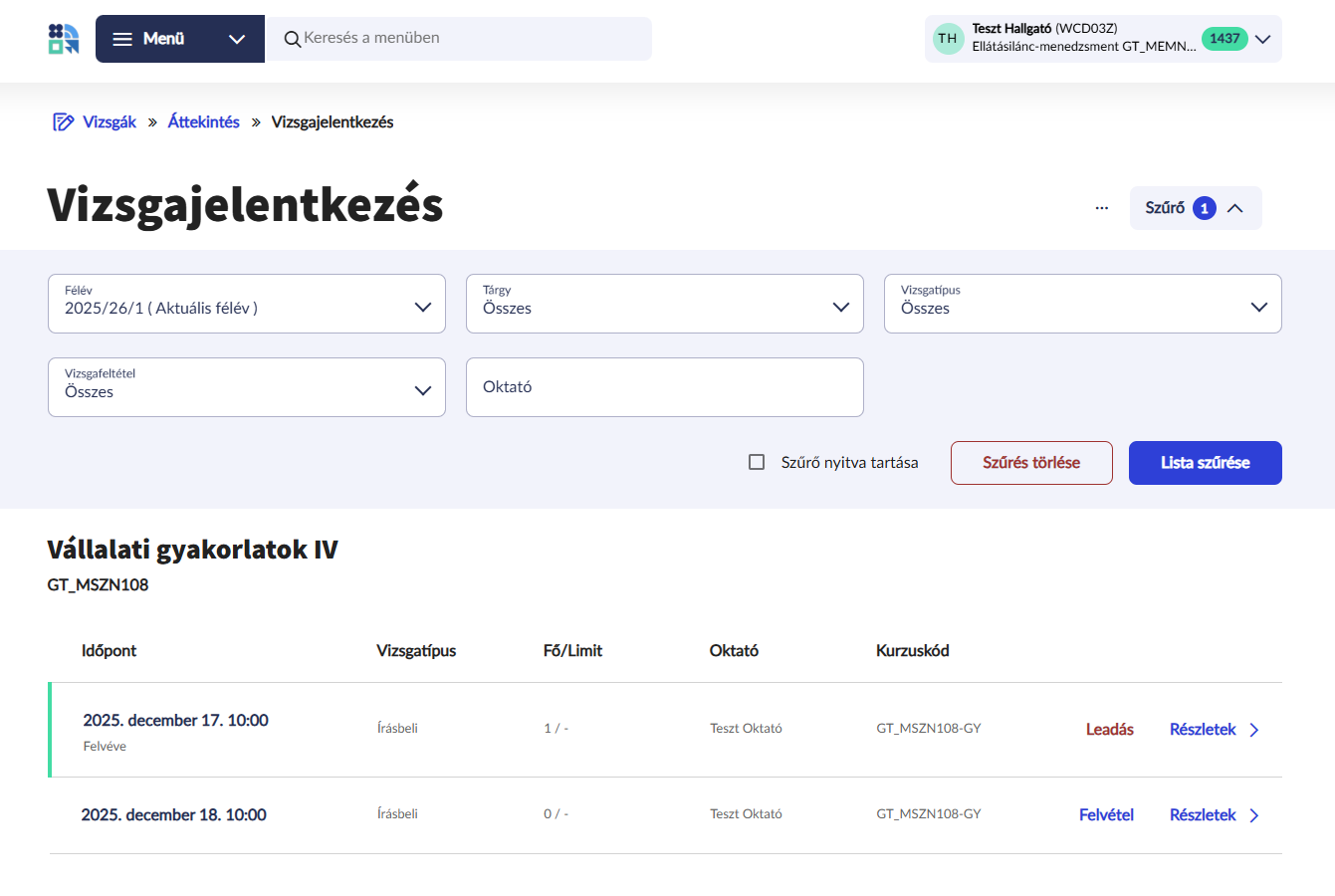Screen dimensions: 1335x896
Task: Click Felvétel for December 18 exam
Action: coord(1106,815)
